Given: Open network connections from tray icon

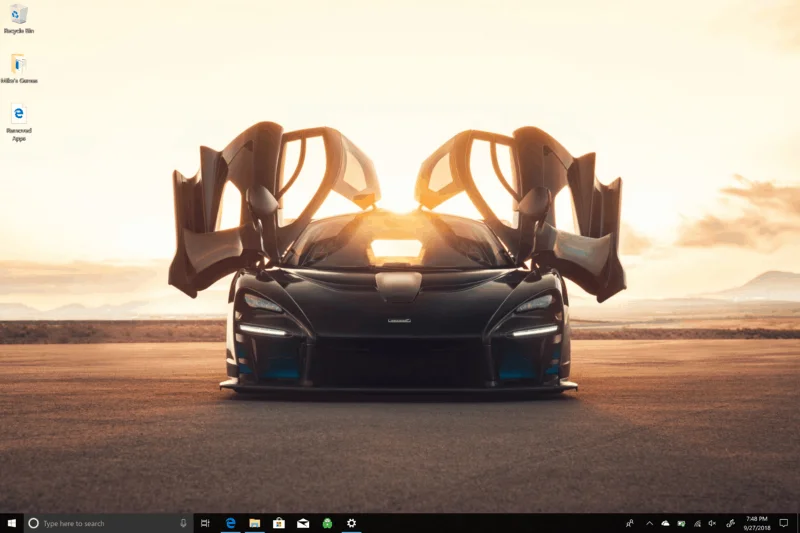Looking at the screenshot, I should tap(697, 523).
